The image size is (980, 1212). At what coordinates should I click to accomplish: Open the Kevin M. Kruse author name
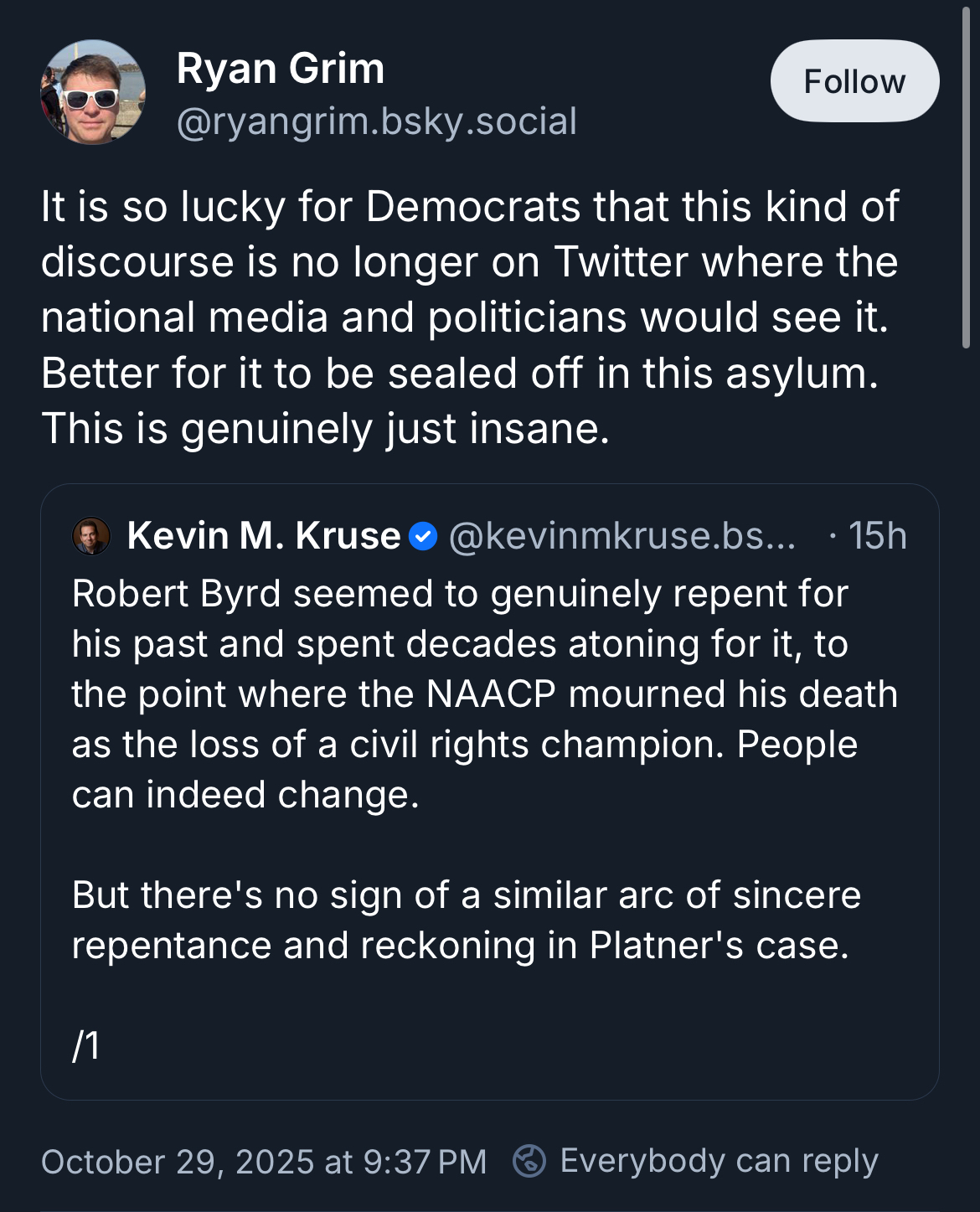click(264, 536)
